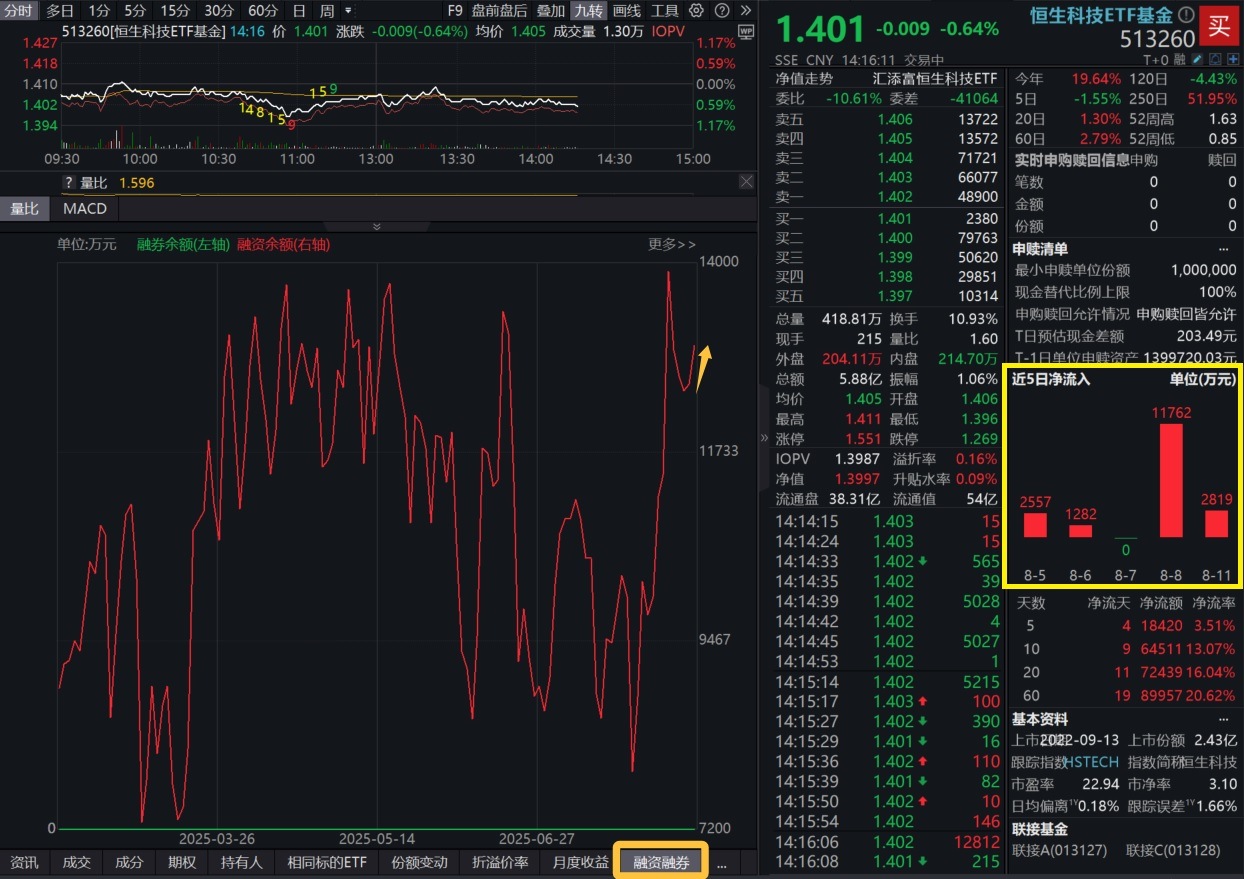Collapse the panel using the double-chevron handle

click(377, 227)
